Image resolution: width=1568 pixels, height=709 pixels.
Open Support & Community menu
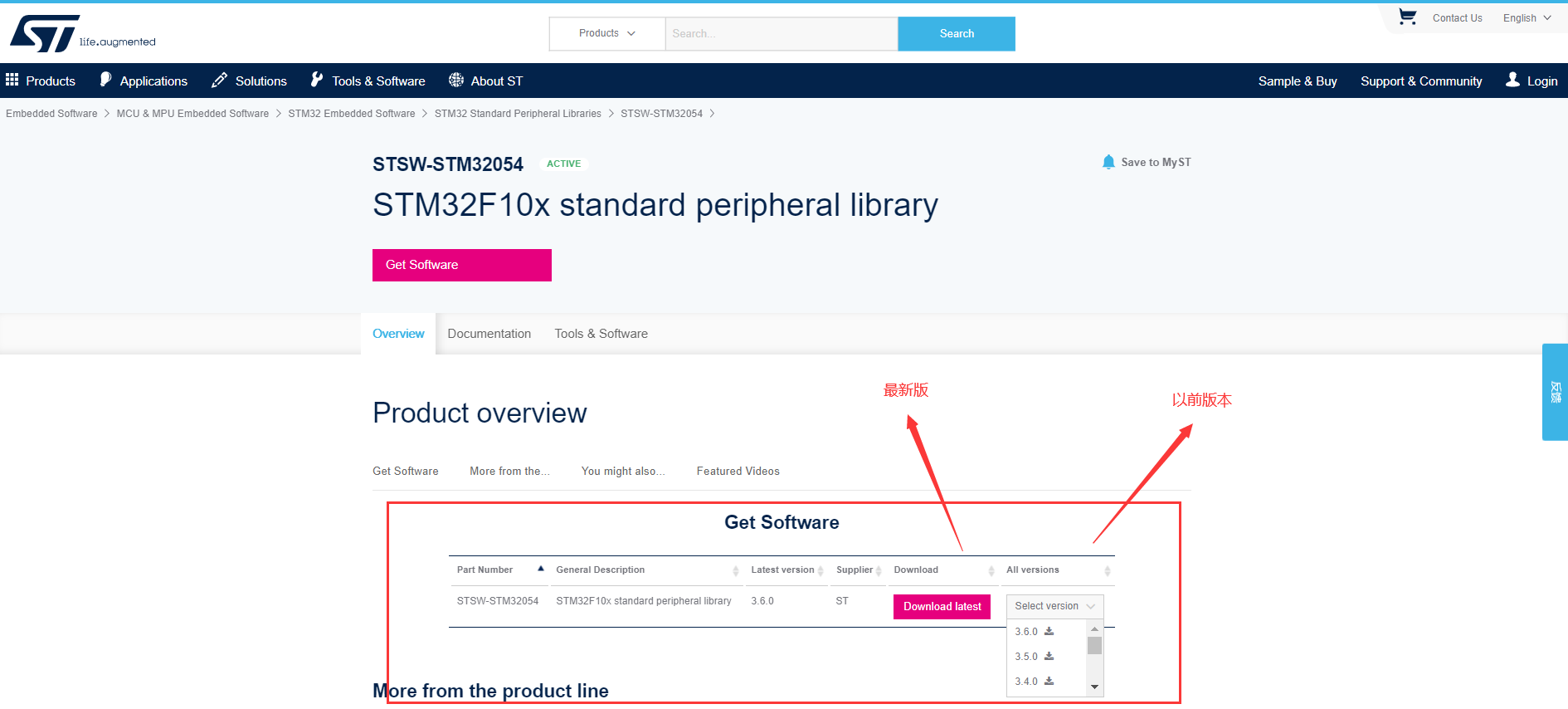[x=1421, y=81]
